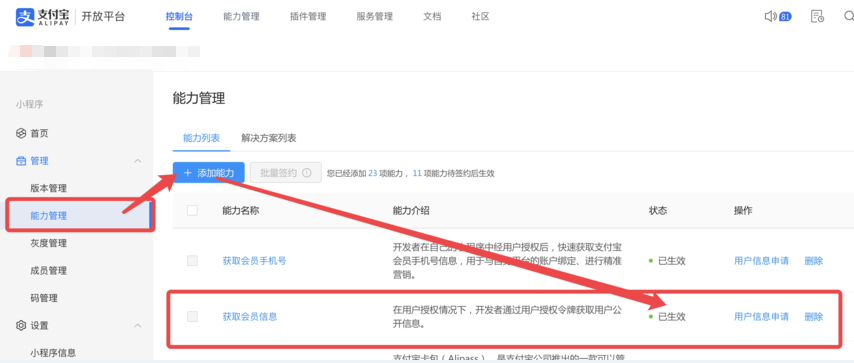This screenshot has height=363, width=854.
Task: Click the 能力名称 column header
Action: click(241, 210)
